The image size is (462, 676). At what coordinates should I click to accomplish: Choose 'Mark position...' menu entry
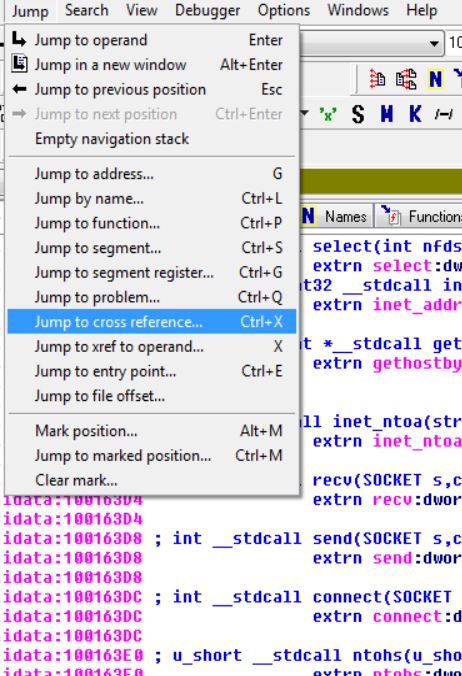[x=152, y=431]
